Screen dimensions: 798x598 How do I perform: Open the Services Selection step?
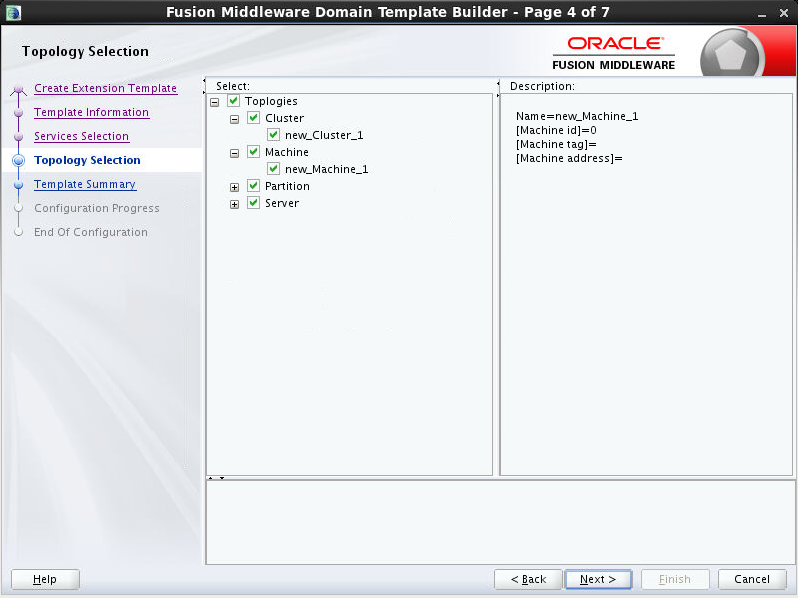pyautogui.click(x=81, y=136)
